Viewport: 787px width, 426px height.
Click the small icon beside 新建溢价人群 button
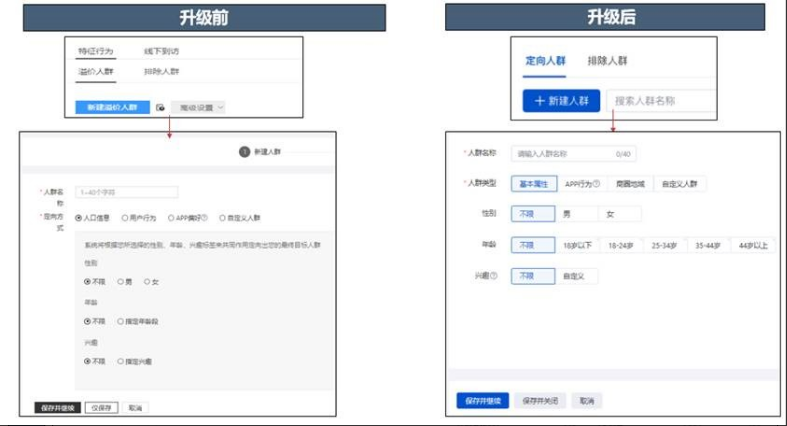pos(160,107)
